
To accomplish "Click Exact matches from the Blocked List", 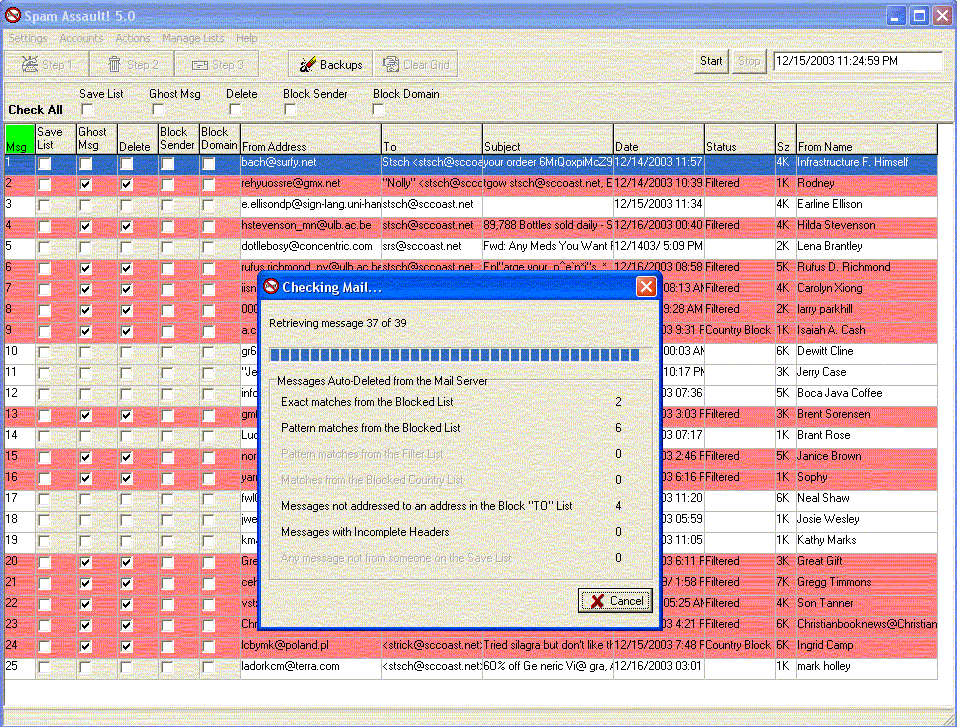I will pyautogui.click(x=367, y=402).
